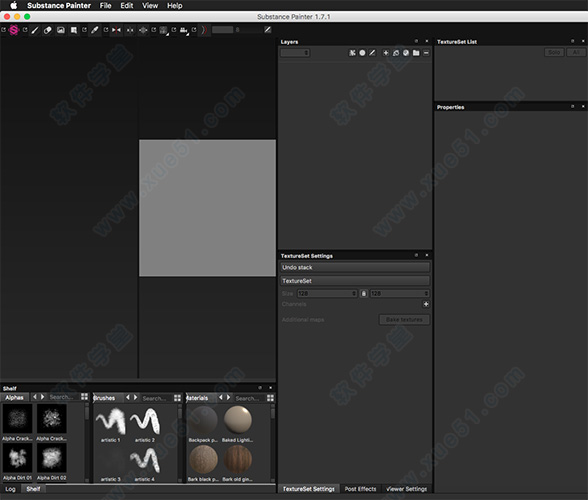588x500 pixels.
Task: Add a folder in the Layers panel
Action: [416, 53]
